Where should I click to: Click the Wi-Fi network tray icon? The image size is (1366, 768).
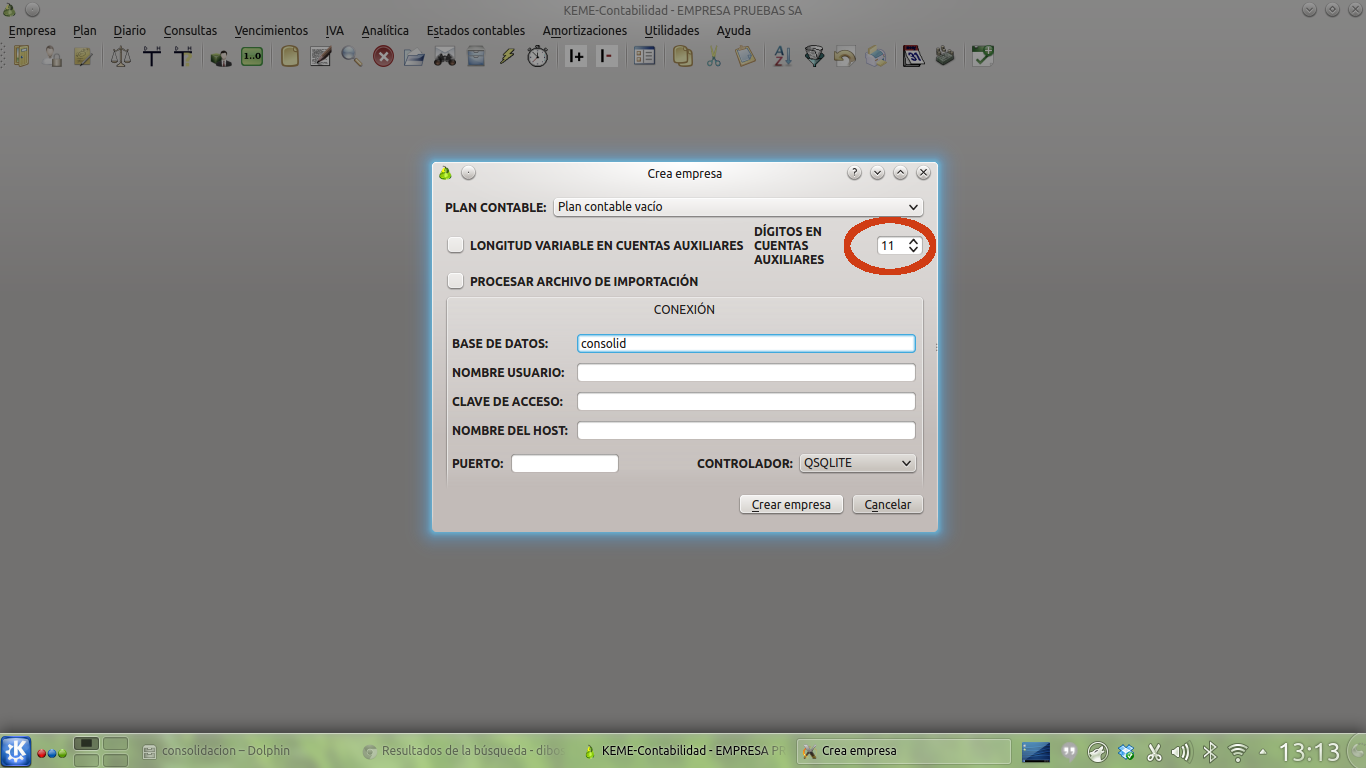point(1238,751)
